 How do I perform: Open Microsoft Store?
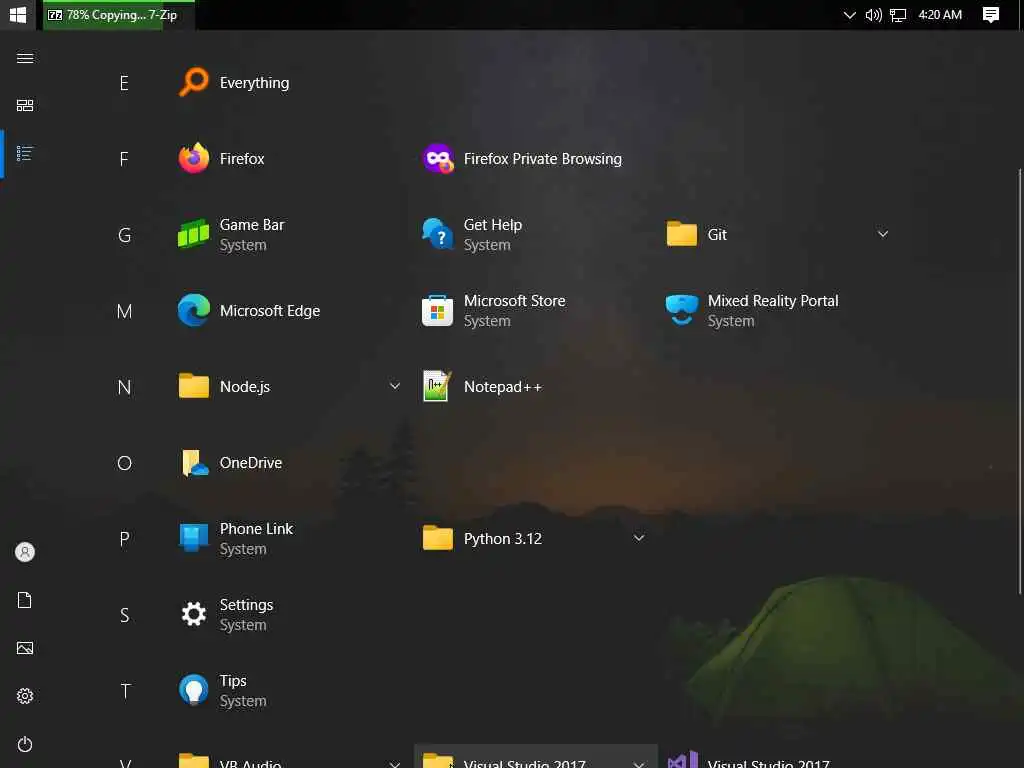(494, 311)
